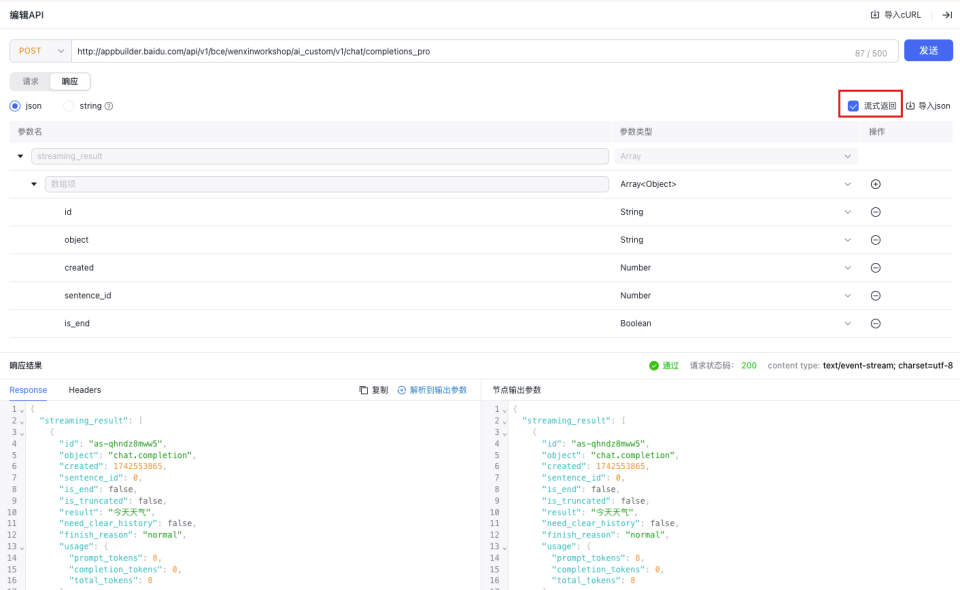Open type dropdown for created row
This screenshot has width=960, height=590.
point(735,267)
